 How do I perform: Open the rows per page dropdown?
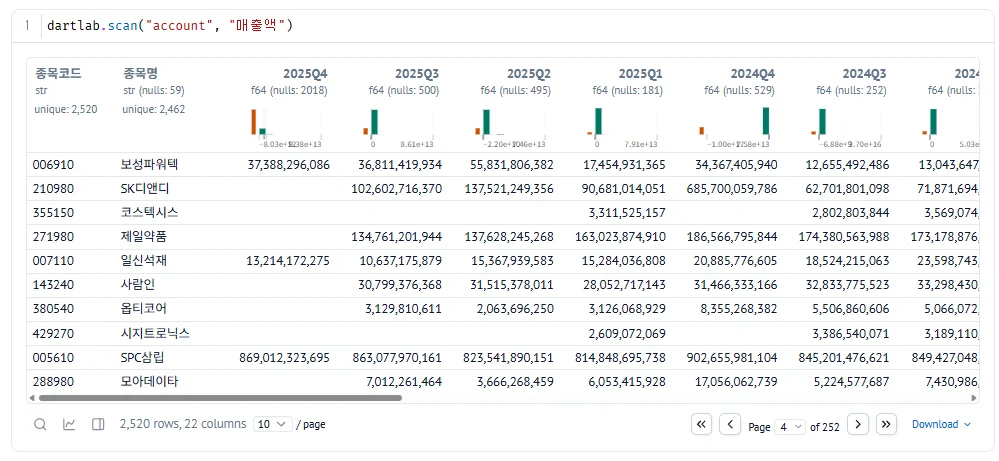[273, 424]
